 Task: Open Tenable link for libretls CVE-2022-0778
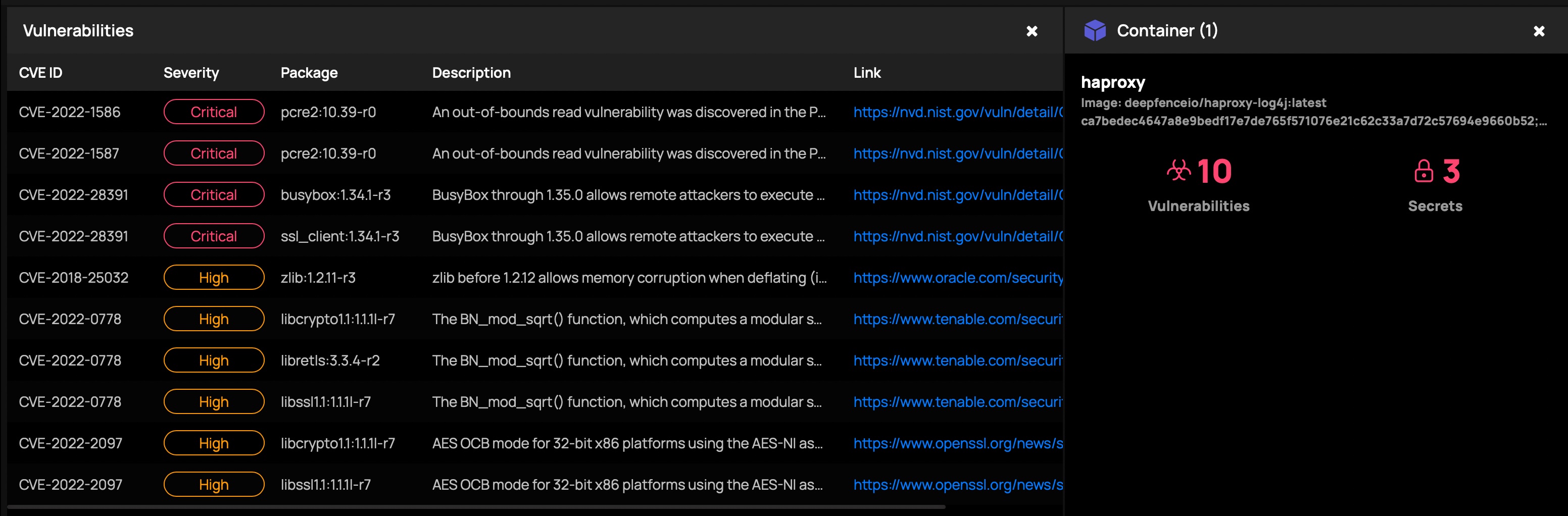click(958, 360)
